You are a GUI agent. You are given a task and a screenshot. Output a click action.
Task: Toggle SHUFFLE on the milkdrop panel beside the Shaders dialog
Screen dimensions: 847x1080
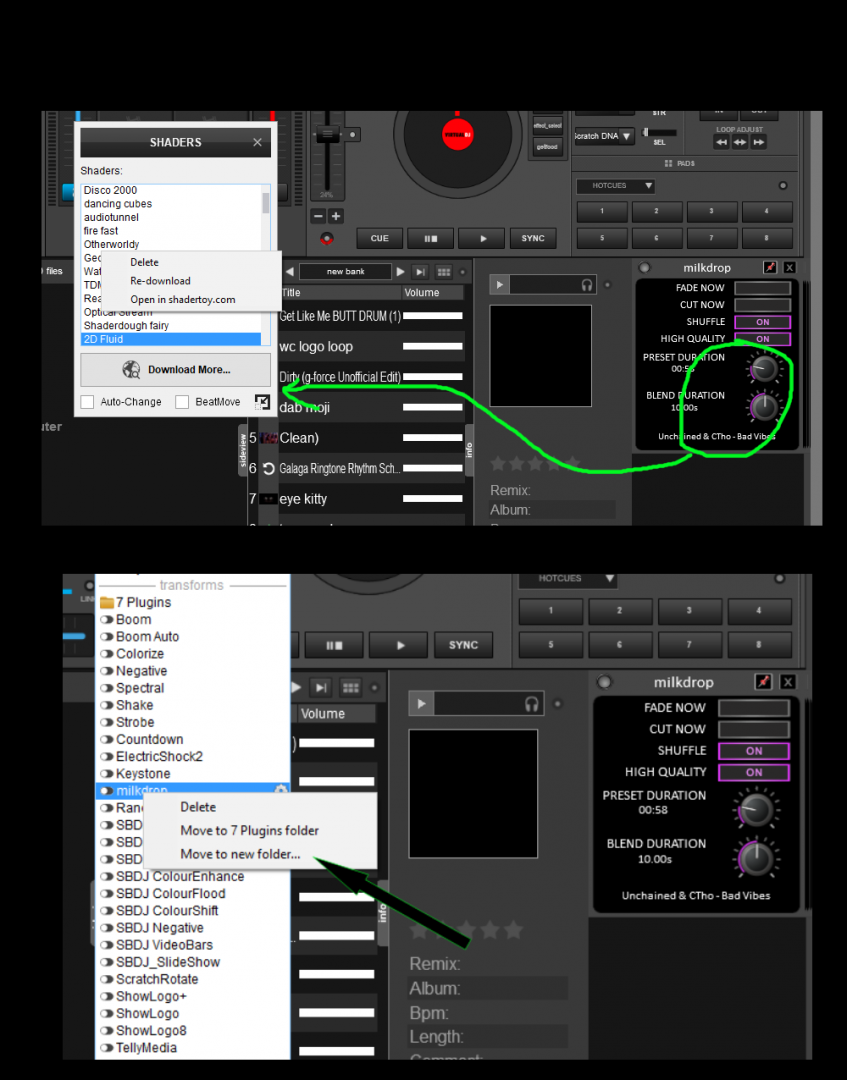click(x=763, y=322)
